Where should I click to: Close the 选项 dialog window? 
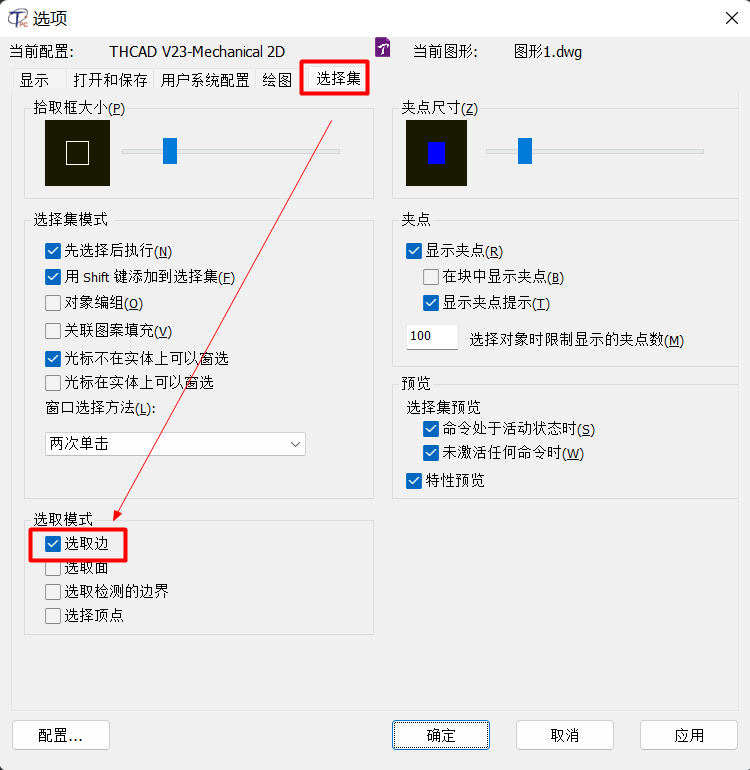coord(731,18)
